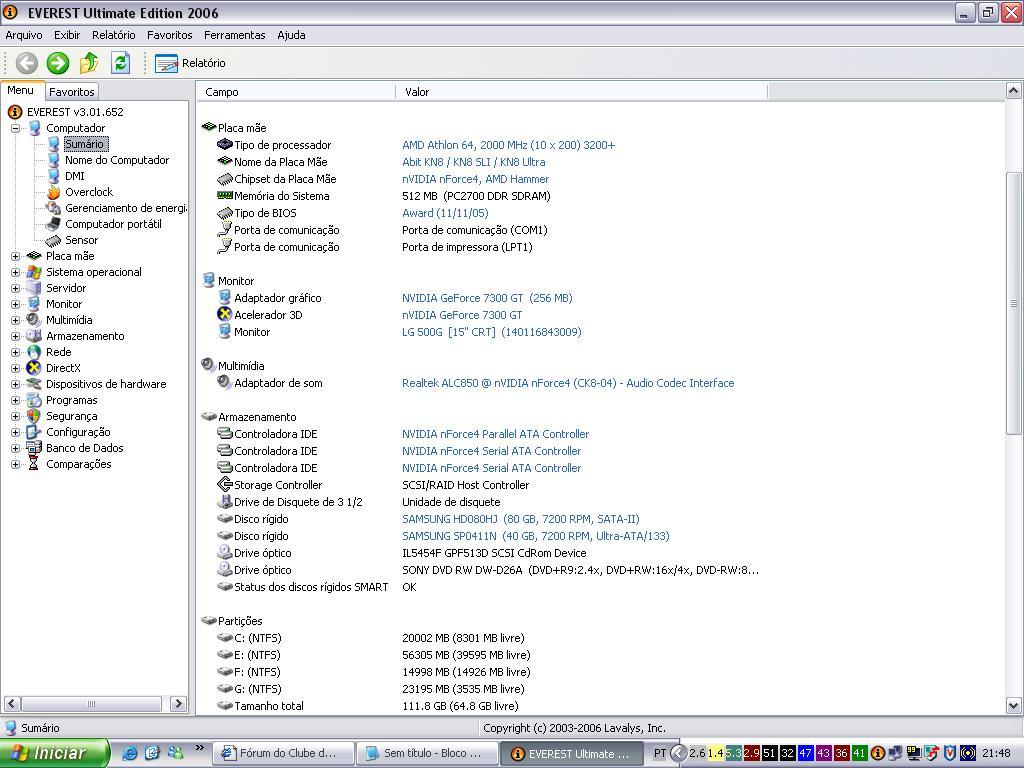1024x768 pixels.
Task: Collapse the Computador tree node
Action: pos(15,128)
